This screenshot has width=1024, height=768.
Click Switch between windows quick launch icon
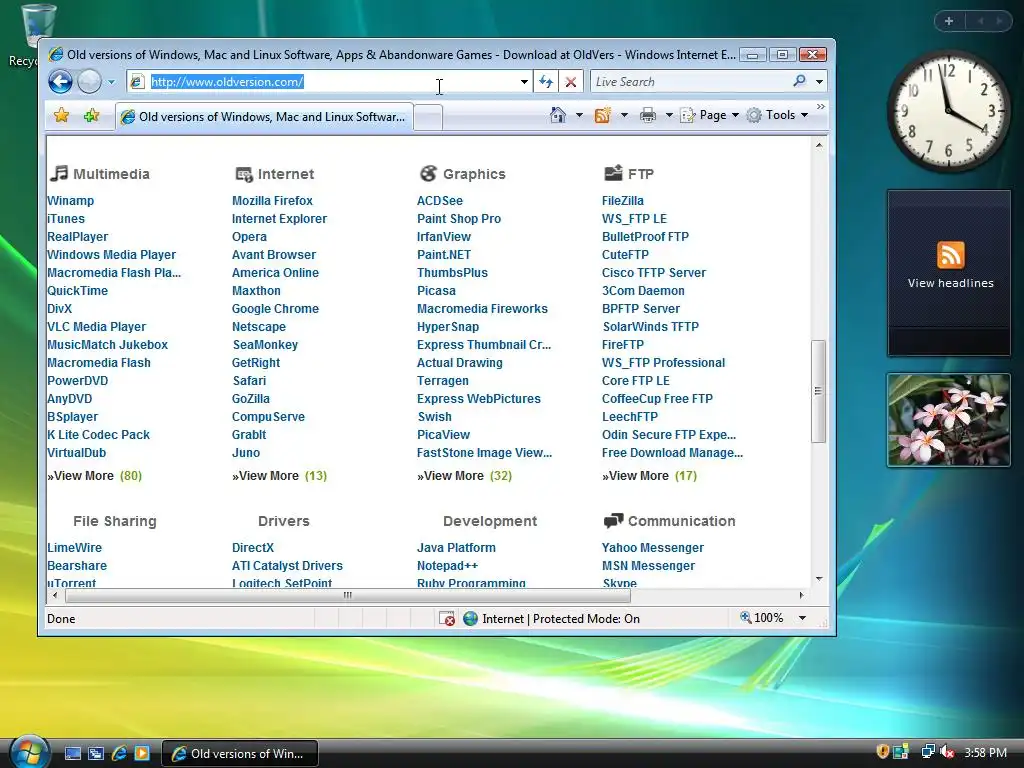coord(96,753)
